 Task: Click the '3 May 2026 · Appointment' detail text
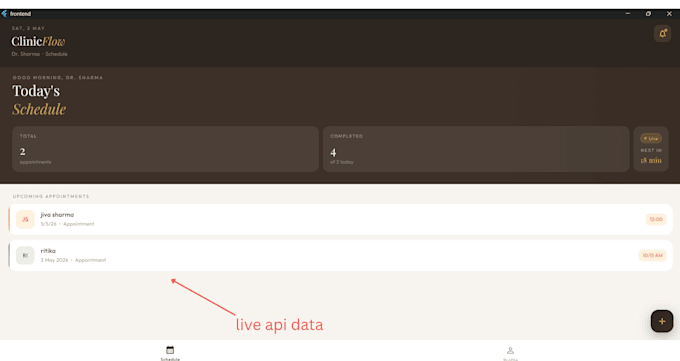pyautogui.click(x=73, y=260)
